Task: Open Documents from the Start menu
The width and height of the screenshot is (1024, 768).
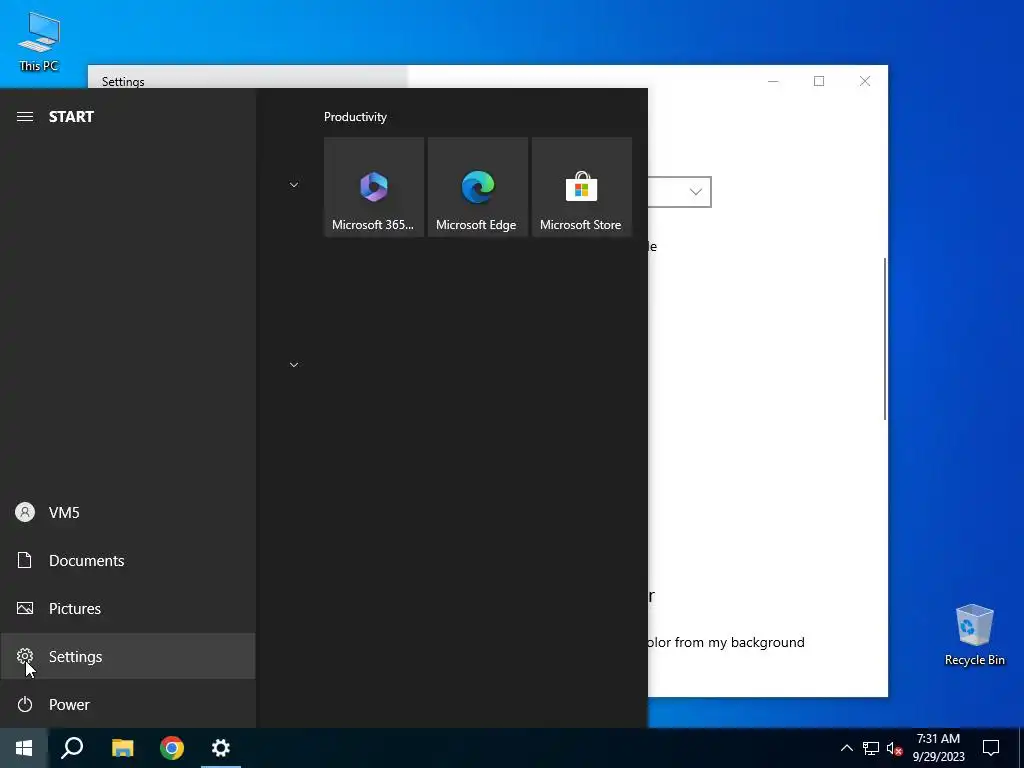Action: tap(128, 560)
